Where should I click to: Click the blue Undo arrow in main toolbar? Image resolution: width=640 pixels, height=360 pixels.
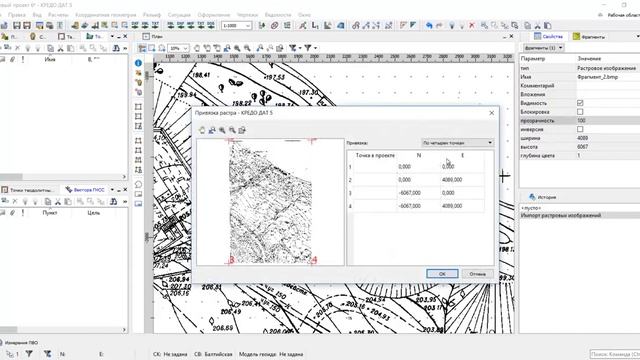coord(429,25)
